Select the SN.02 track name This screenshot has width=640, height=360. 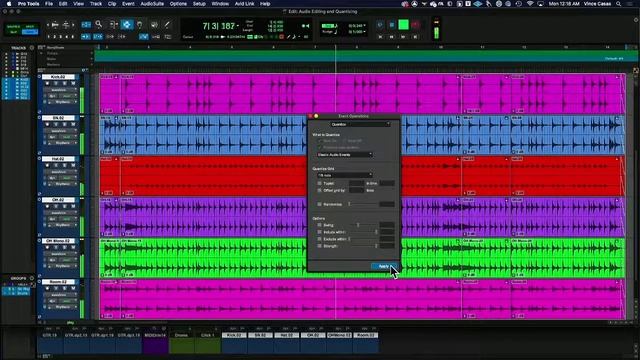(x=58, y=118)
